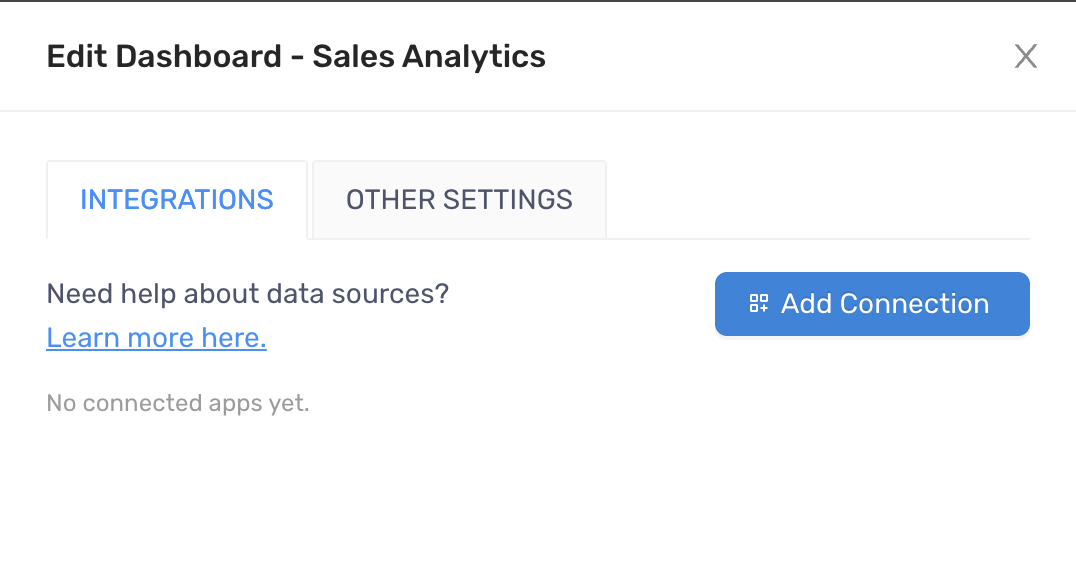Viewport: 1076px width, 562px height.
Task: Show the dashboard's other settings
Action: (x=459, y=200)
